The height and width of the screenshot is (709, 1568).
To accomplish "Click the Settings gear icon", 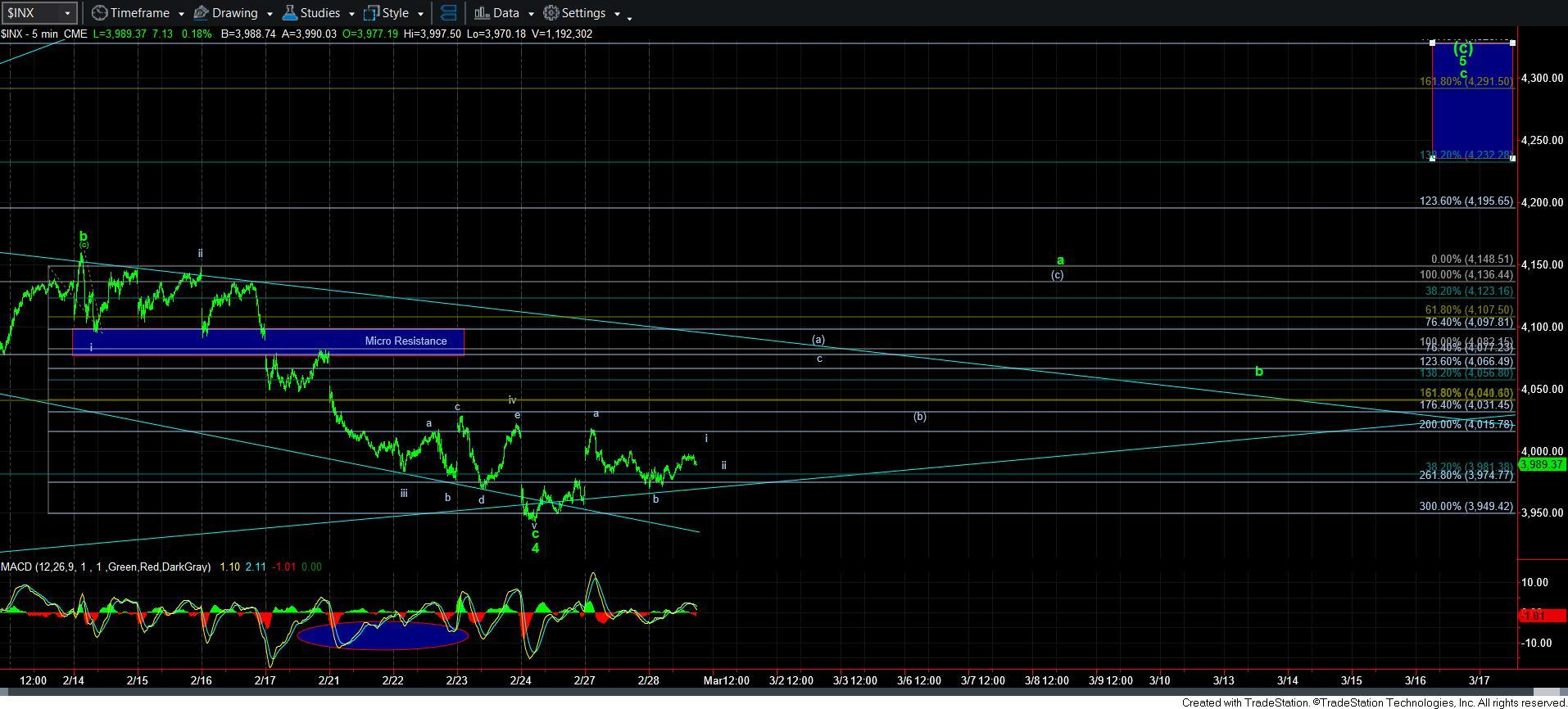I will [x=551, y=13].
